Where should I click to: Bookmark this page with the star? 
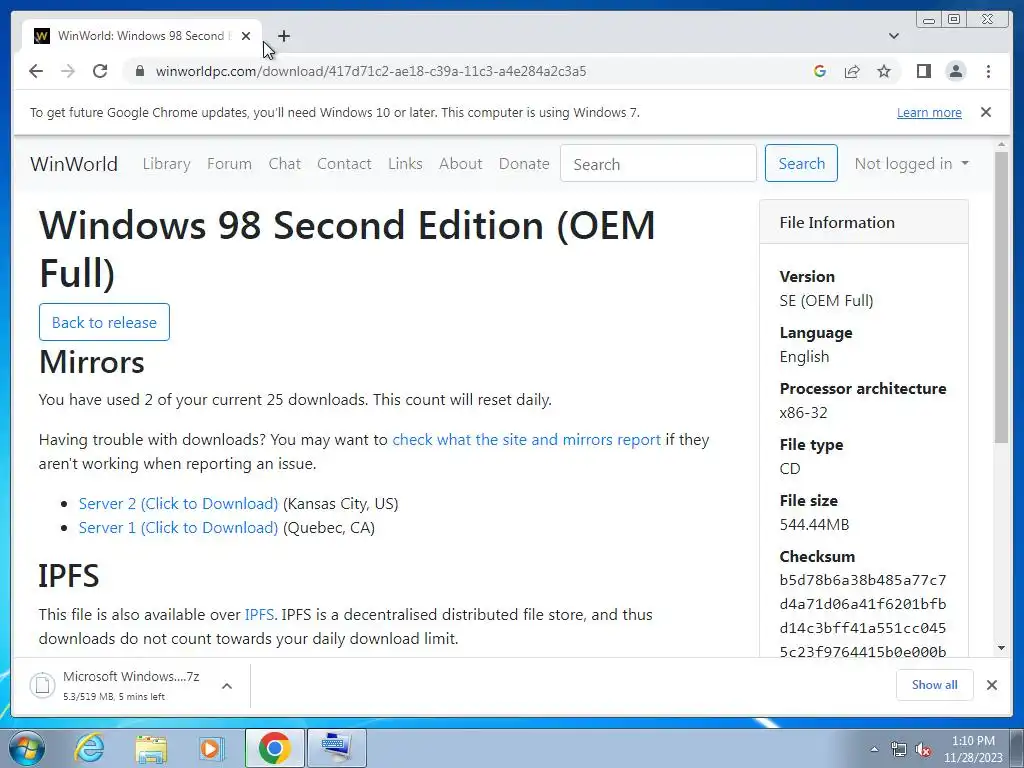point(884,71)
